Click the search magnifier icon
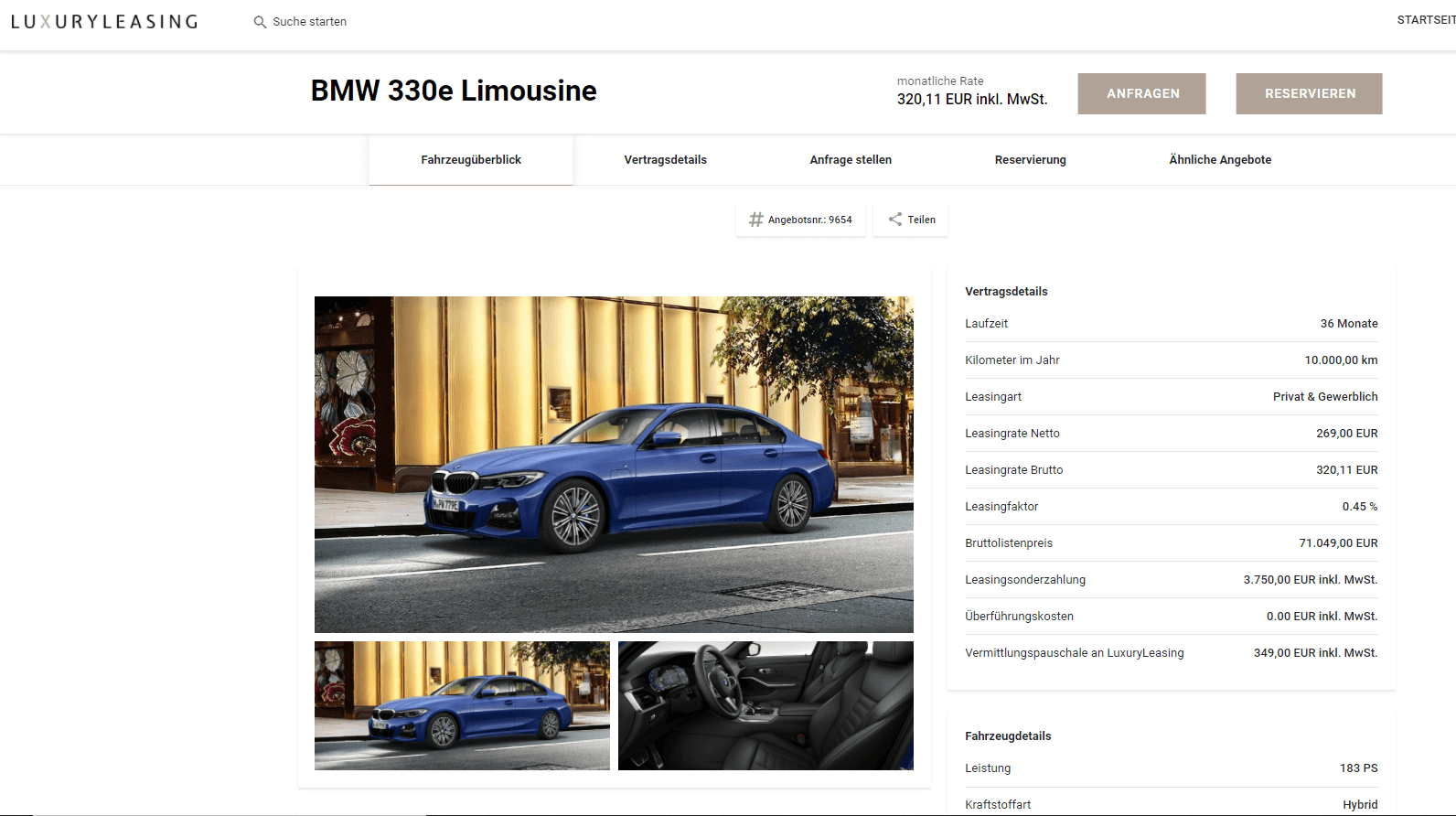The image size is (1456, 816). click(x=260, y=22)
